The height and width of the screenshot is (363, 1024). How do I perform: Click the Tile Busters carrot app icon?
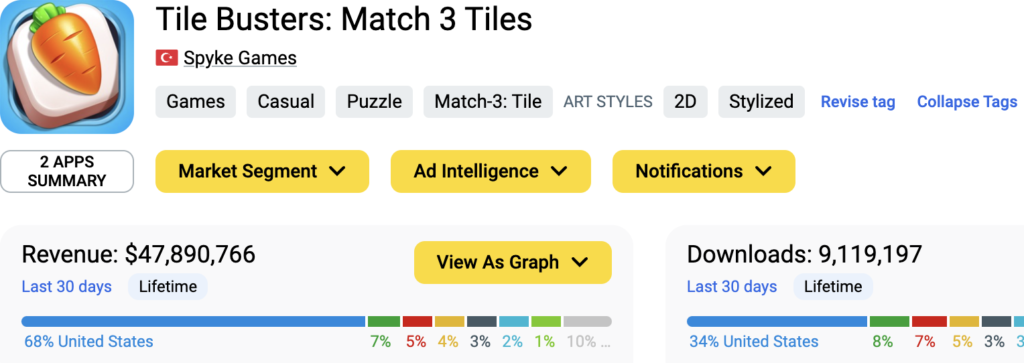[x=67, y=67]
